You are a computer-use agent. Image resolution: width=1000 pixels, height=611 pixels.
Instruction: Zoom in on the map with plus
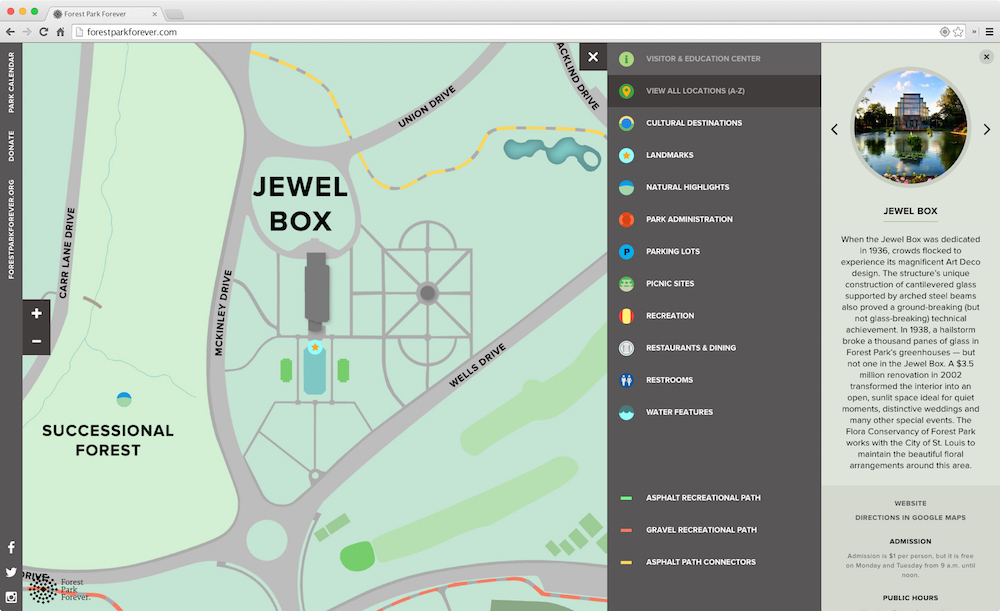36,313
